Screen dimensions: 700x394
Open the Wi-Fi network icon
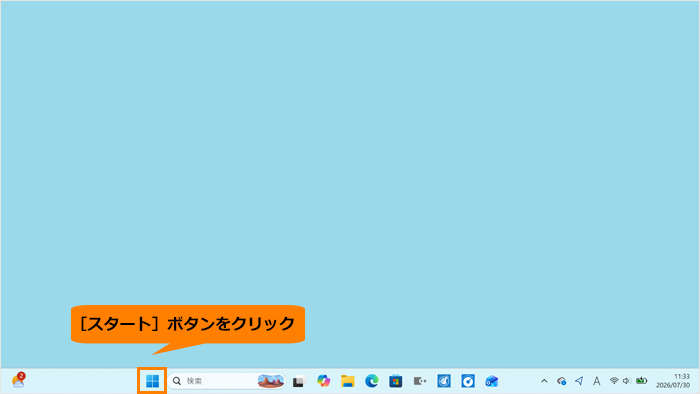click(614, 381)
